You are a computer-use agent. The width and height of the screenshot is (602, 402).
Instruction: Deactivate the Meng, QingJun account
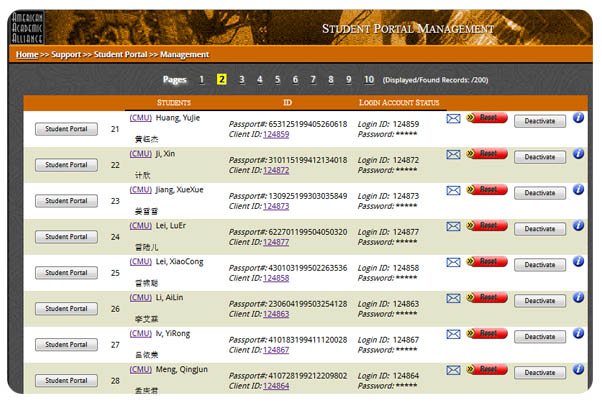(540, 373)
